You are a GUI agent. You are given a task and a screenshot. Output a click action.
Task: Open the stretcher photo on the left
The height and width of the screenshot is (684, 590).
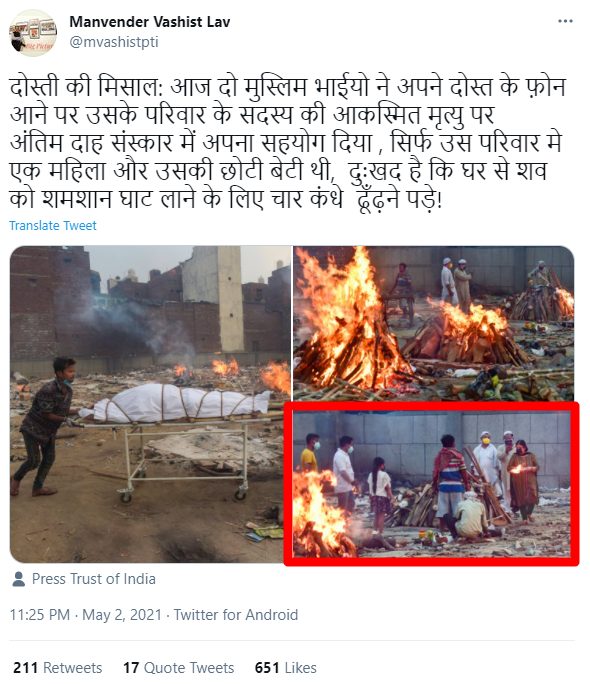point(150,404)
